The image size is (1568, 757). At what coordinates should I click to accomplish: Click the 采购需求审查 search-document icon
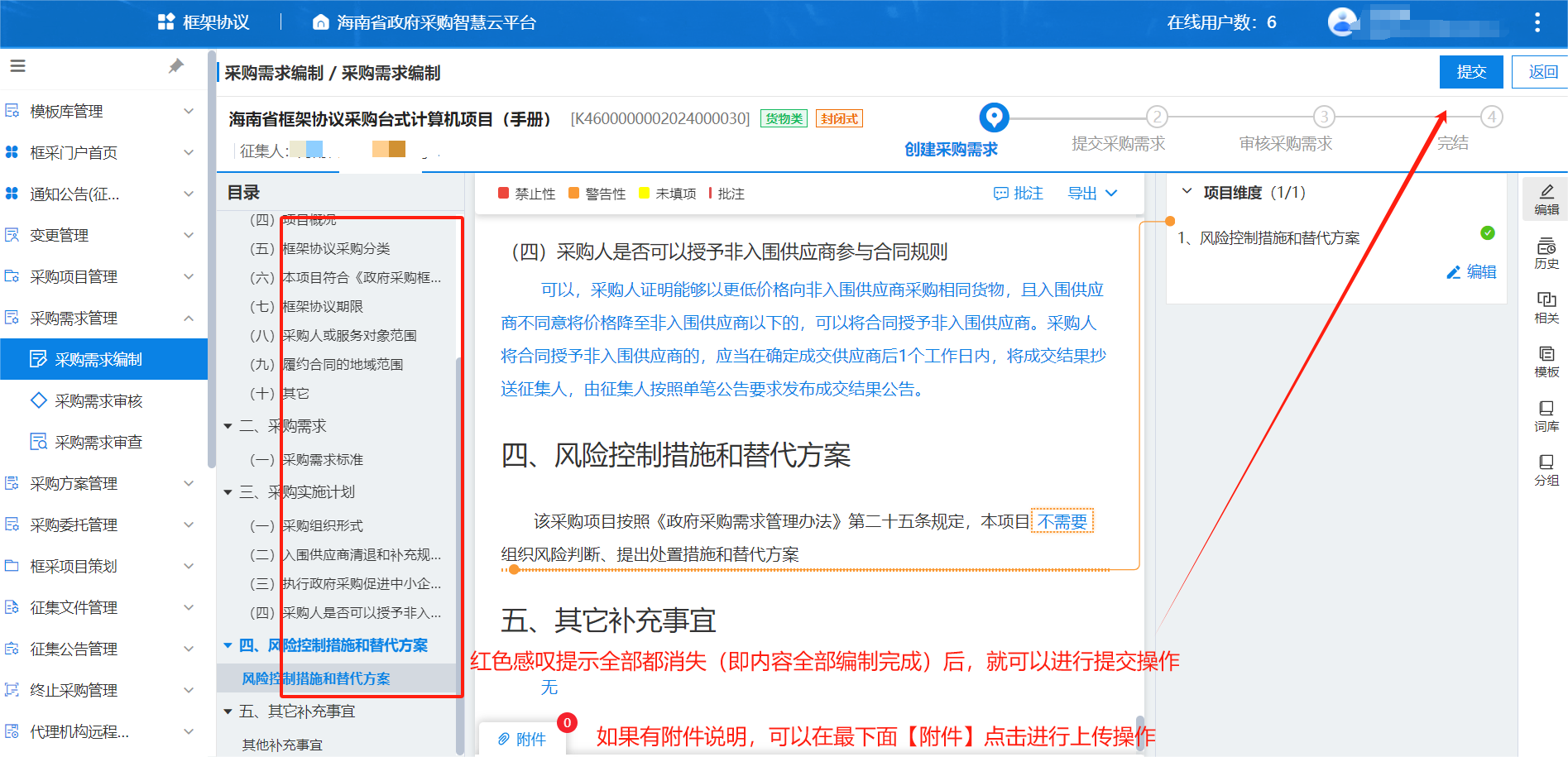click(38, 442)
